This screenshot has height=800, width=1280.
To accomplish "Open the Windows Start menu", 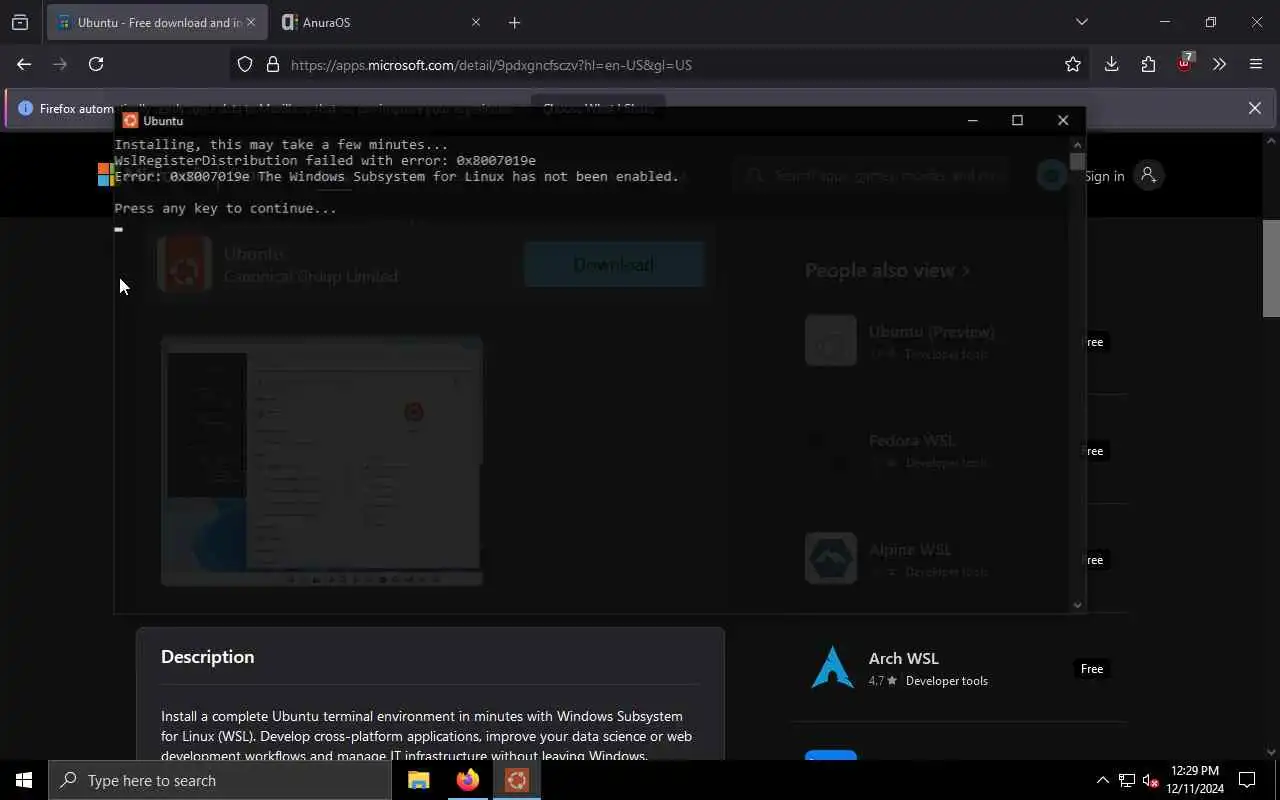I will click(x=24, y=780).
